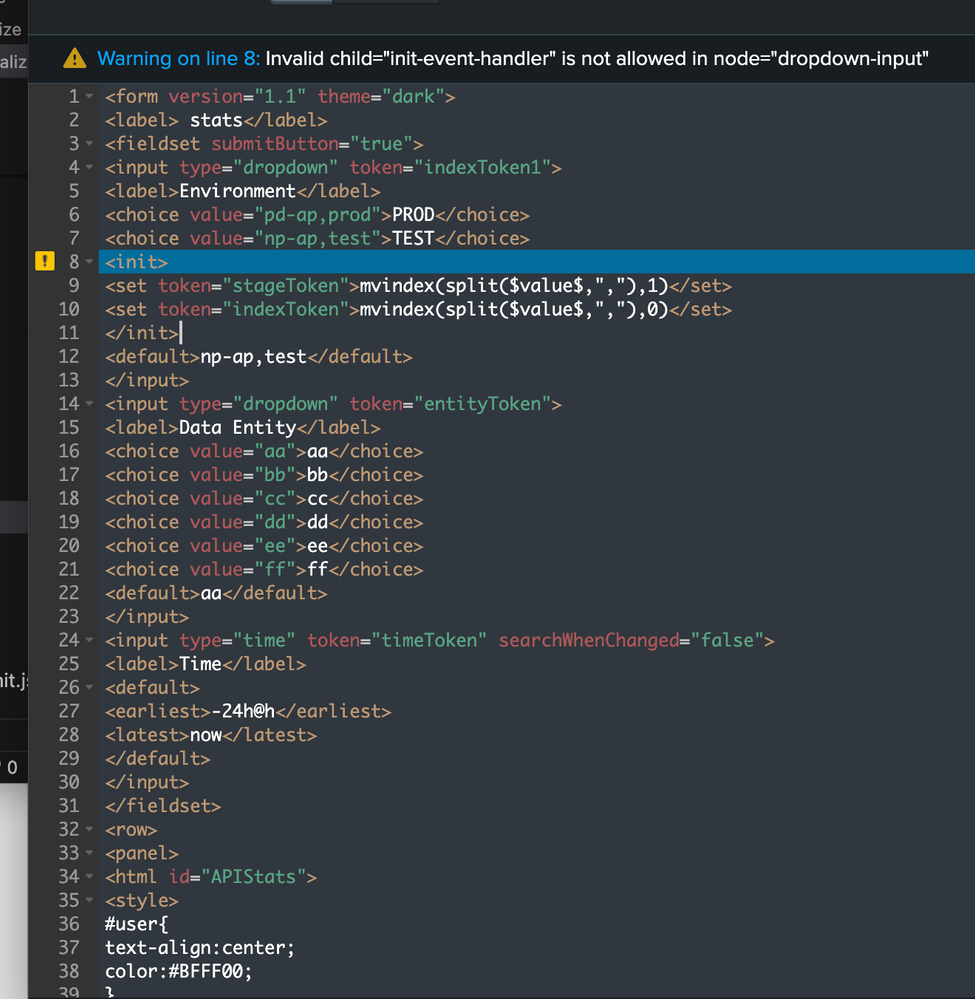
Task: Click the 'bb' choice on line 17
Action: pyautogui.click(x=317, y=475)
